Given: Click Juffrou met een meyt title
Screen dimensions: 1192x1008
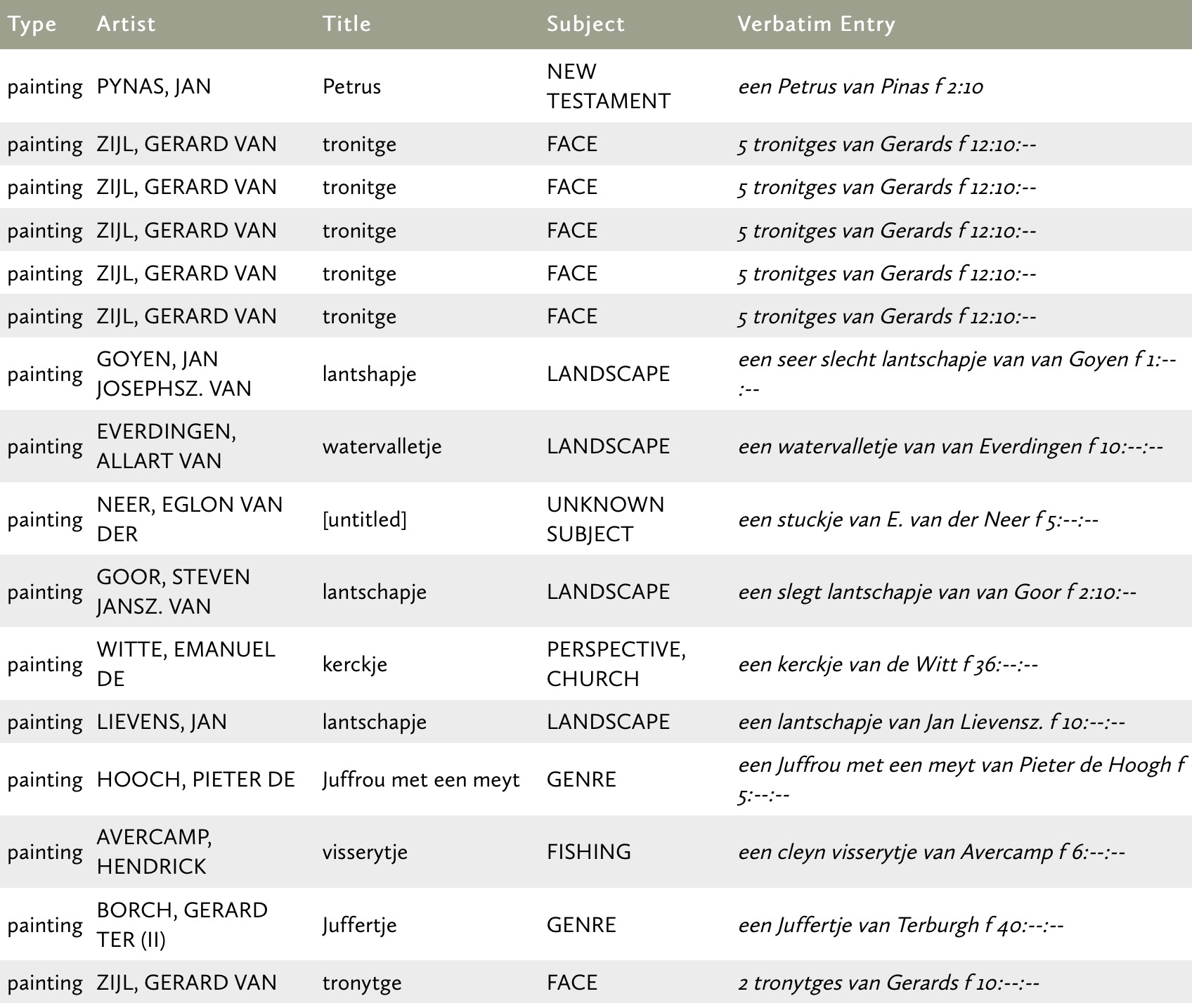Looking at the screenshot, I should pyautogui.click(x=421, y=780).
